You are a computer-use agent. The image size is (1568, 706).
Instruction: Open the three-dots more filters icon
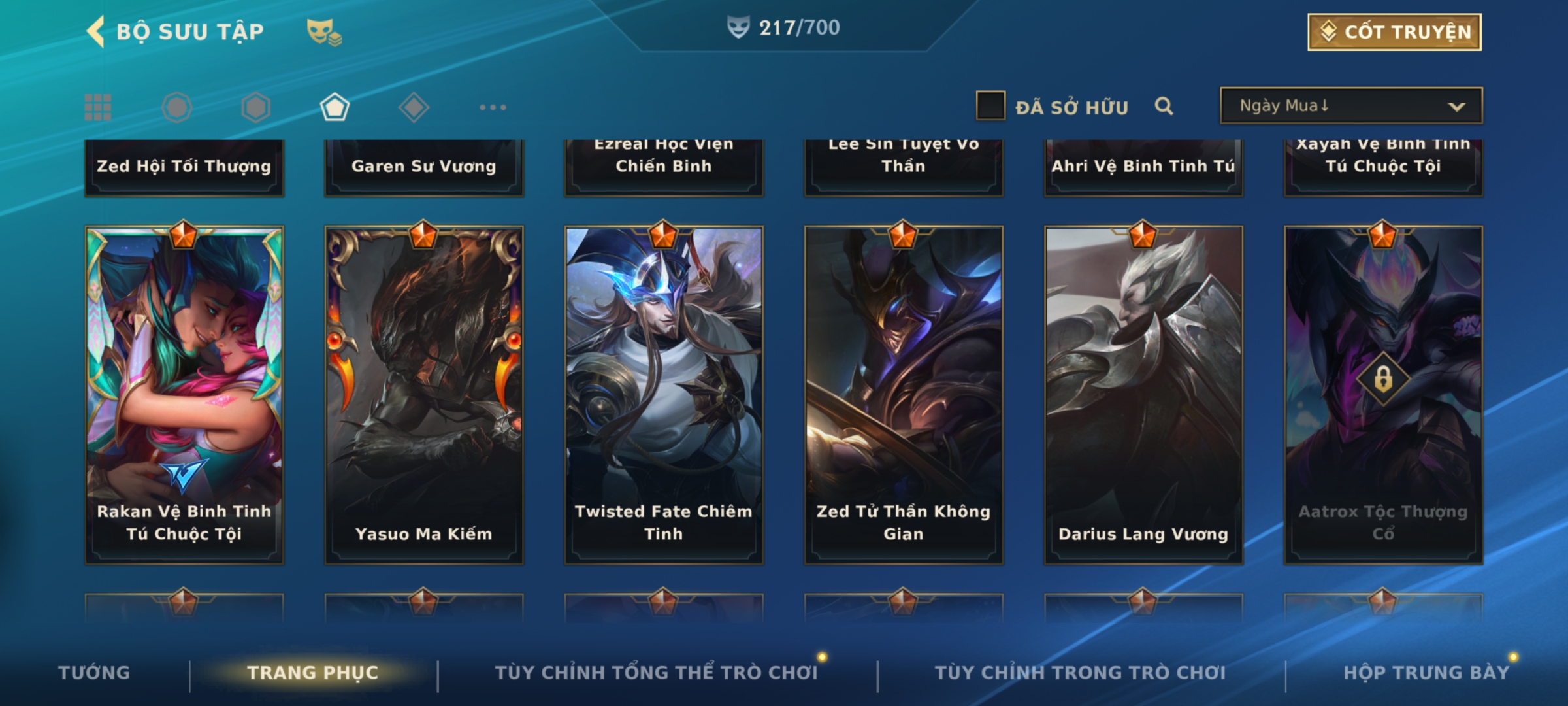493,107
